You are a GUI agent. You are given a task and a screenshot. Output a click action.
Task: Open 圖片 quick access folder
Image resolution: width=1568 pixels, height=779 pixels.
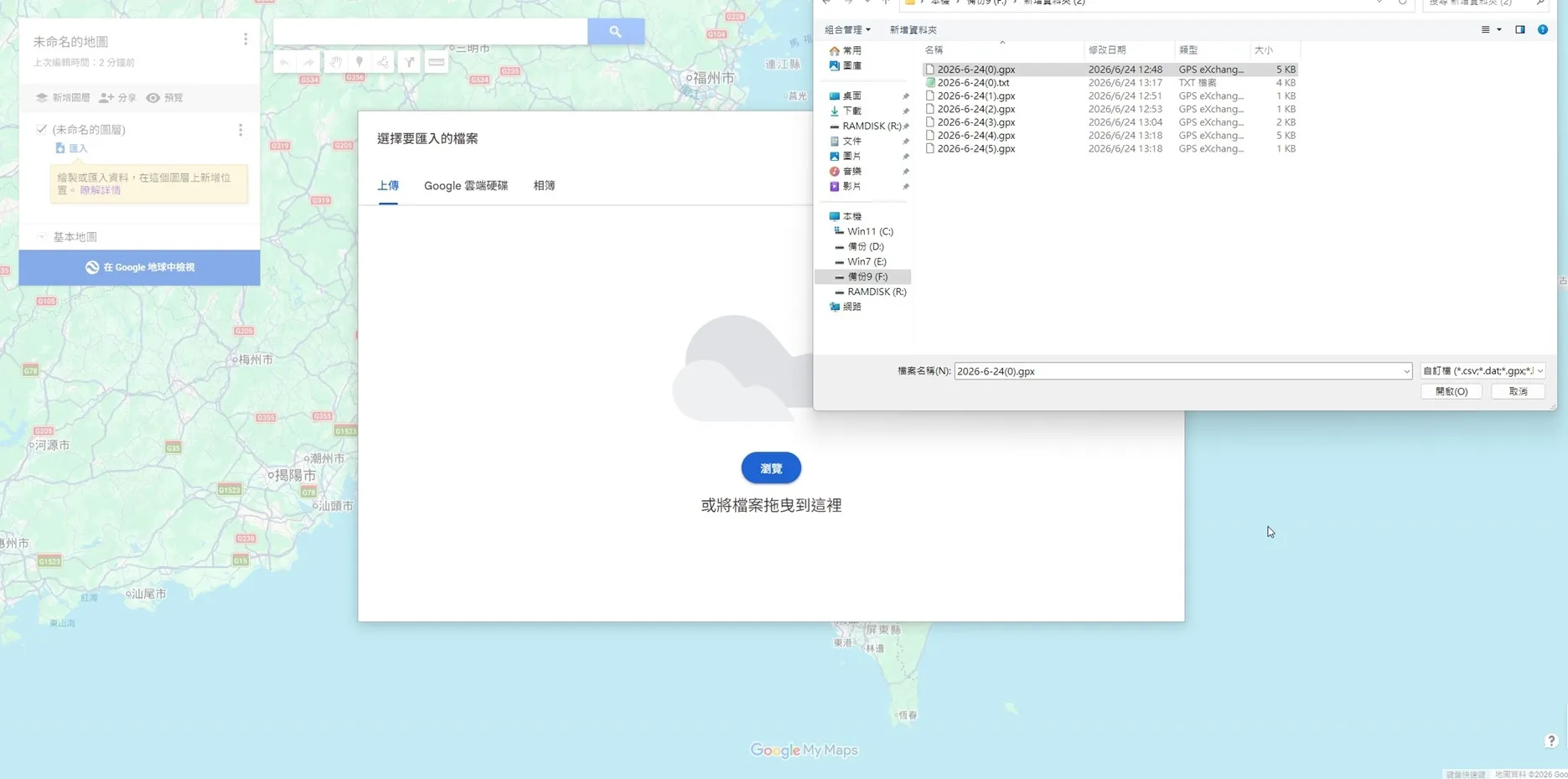tap(852, 157)
